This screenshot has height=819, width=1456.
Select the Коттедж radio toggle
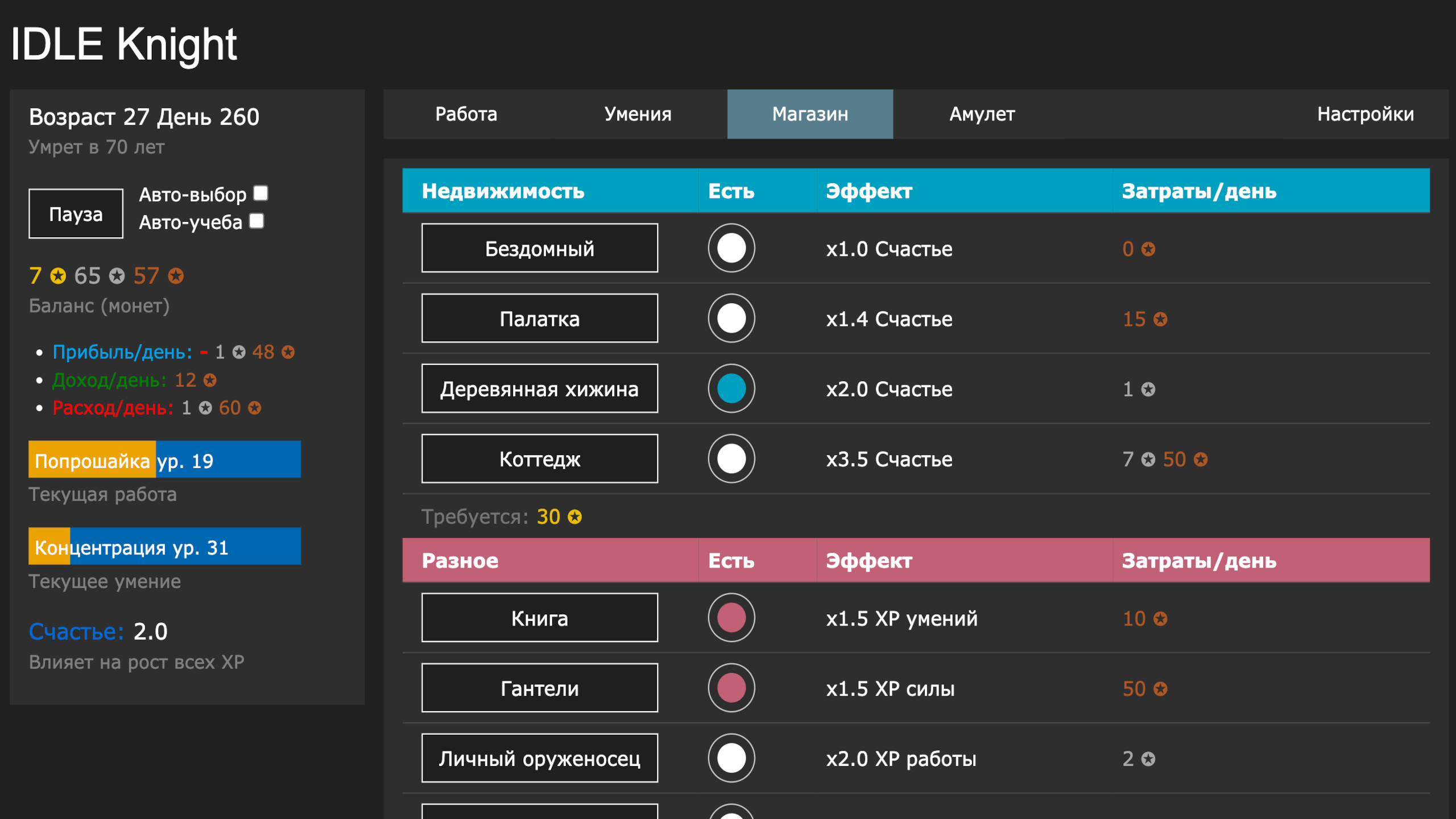pyautogui.click(x=731, y=459)
